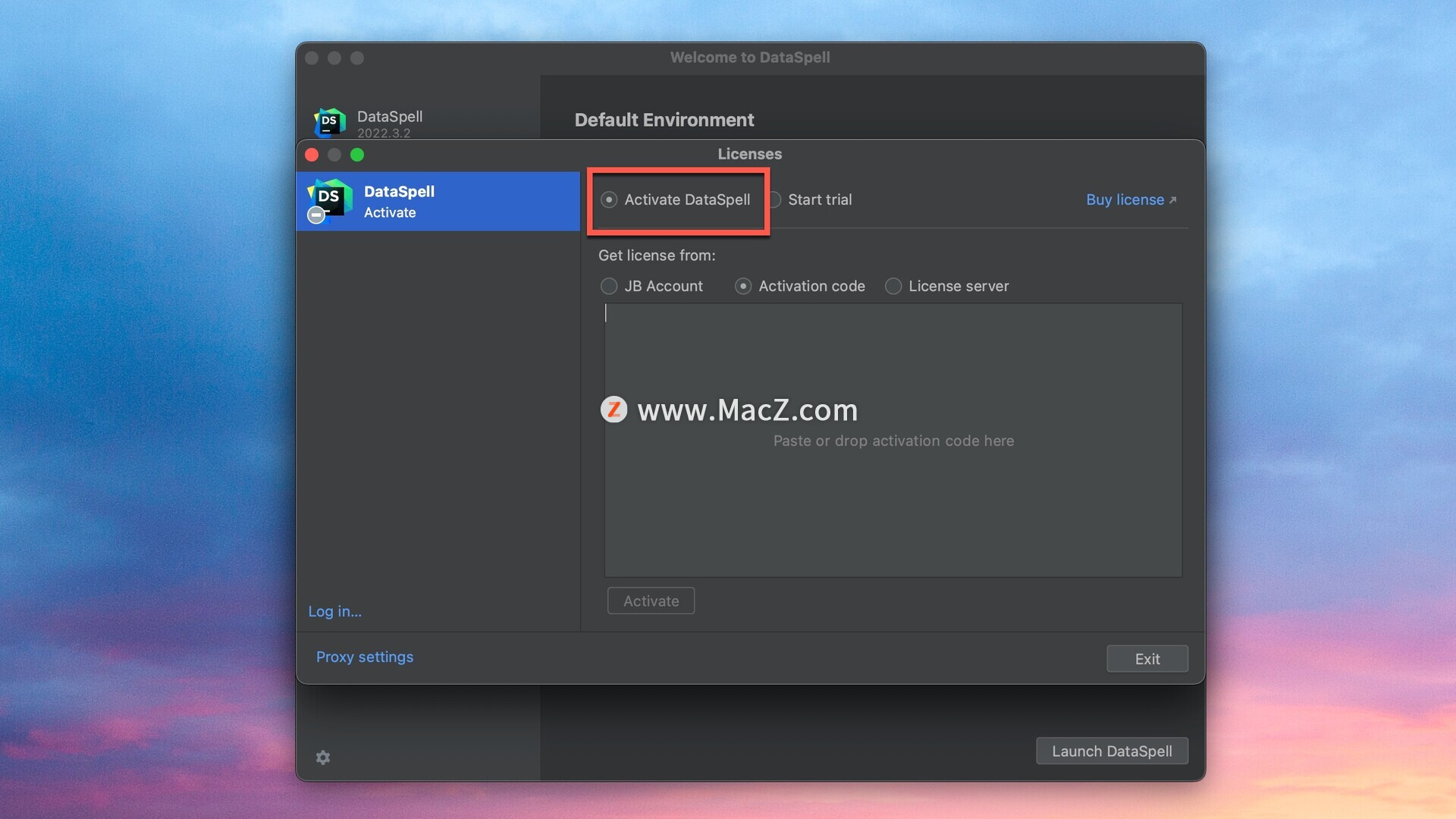Choose Activation code license source
The height and width of the screenshot is (819, 1456).
tap(743, 286)
